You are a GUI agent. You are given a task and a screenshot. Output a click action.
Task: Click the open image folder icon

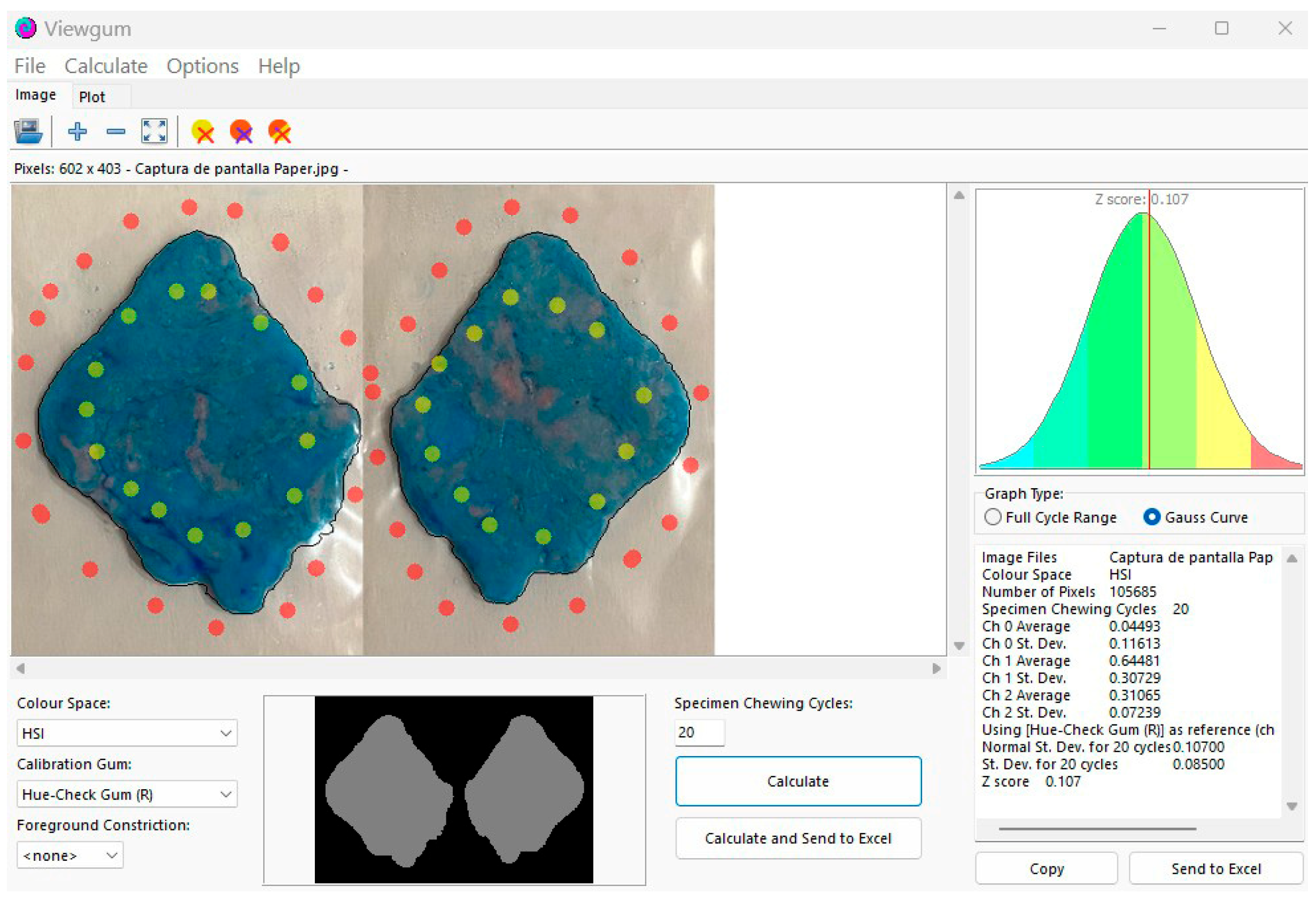(28, 132)
